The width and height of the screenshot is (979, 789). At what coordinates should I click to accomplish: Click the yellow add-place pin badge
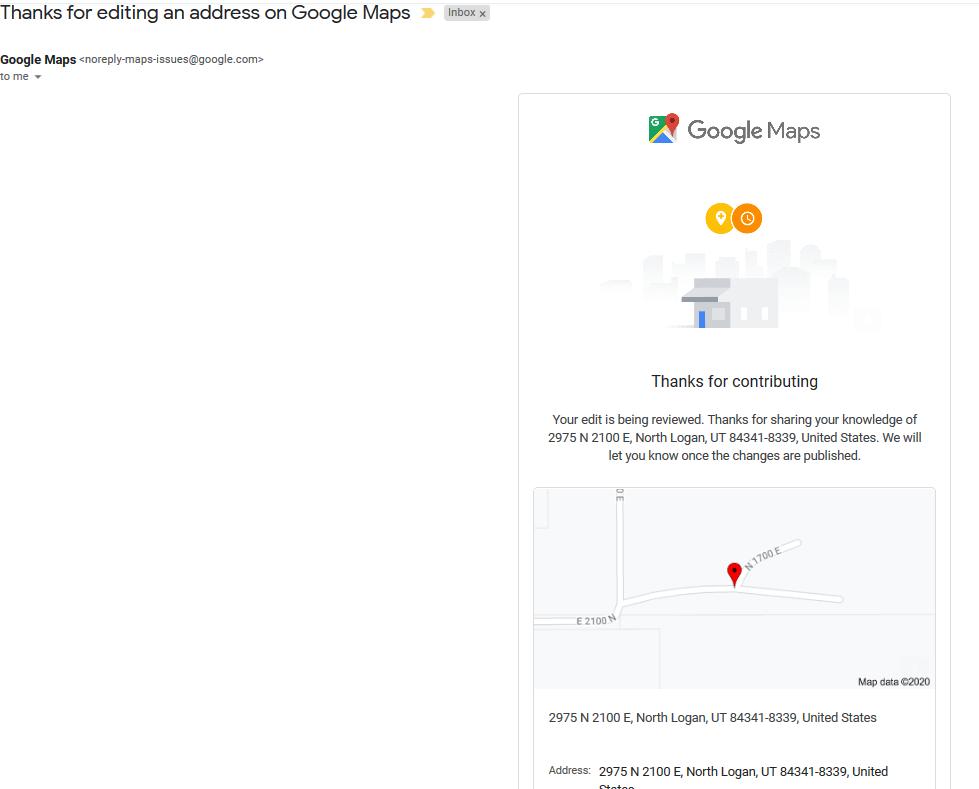coord(719,218)
